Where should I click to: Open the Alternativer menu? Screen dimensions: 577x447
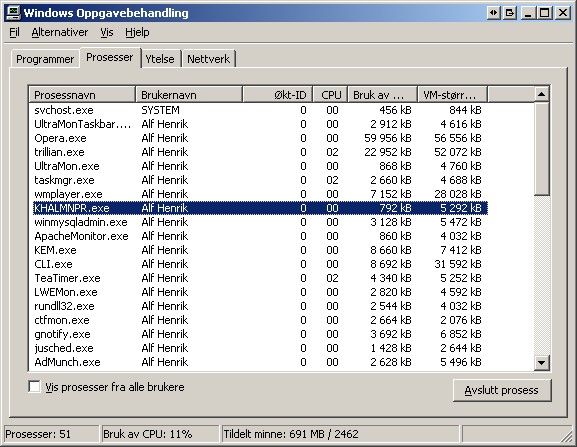click(x=60, y=32)
